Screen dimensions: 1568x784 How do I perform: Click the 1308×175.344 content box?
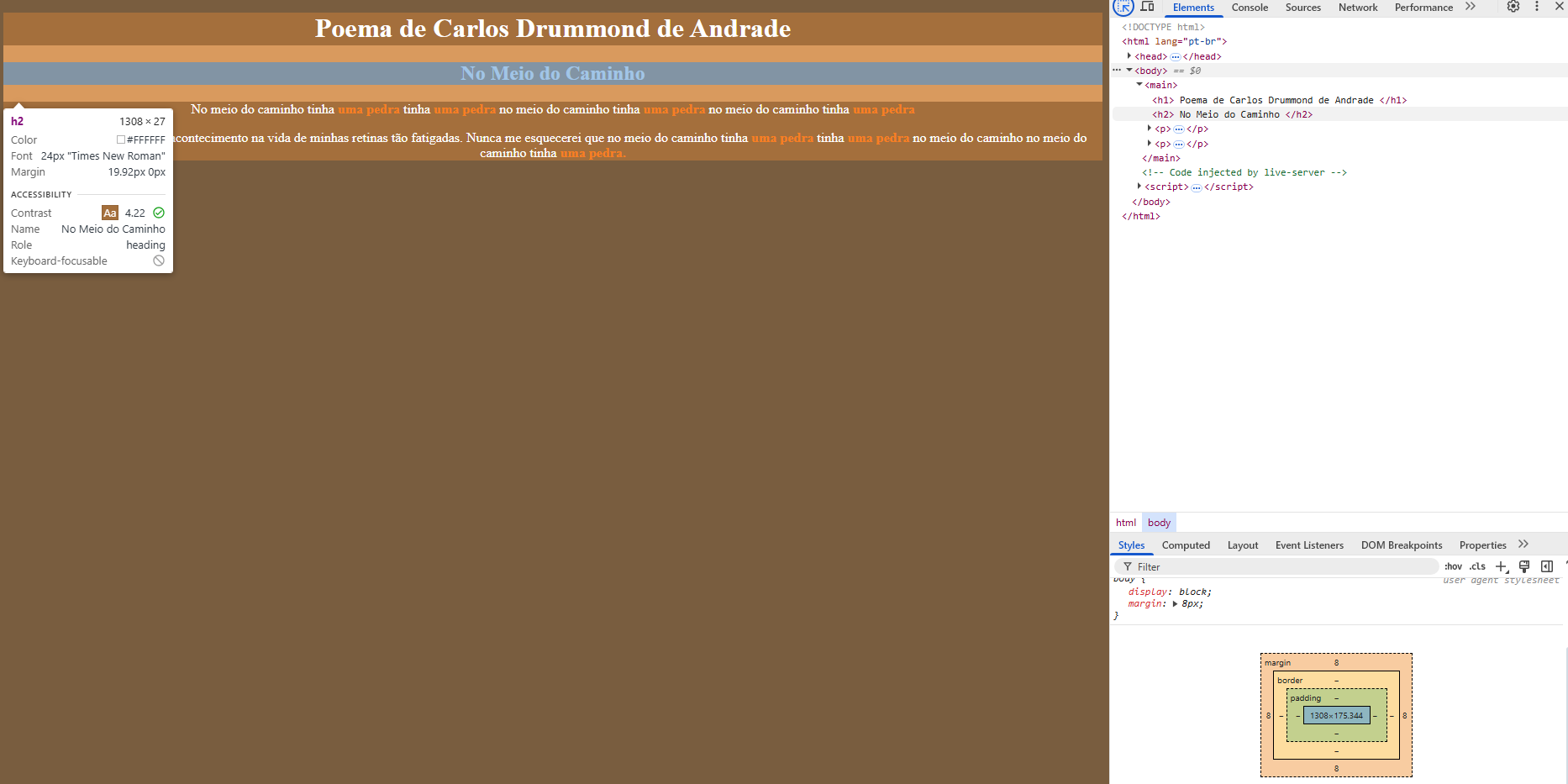pos(1336,716)
